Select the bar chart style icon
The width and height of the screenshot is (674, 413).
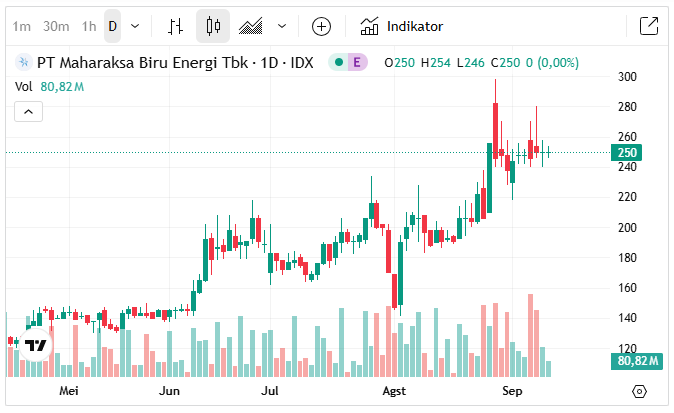tap(176, 26)
